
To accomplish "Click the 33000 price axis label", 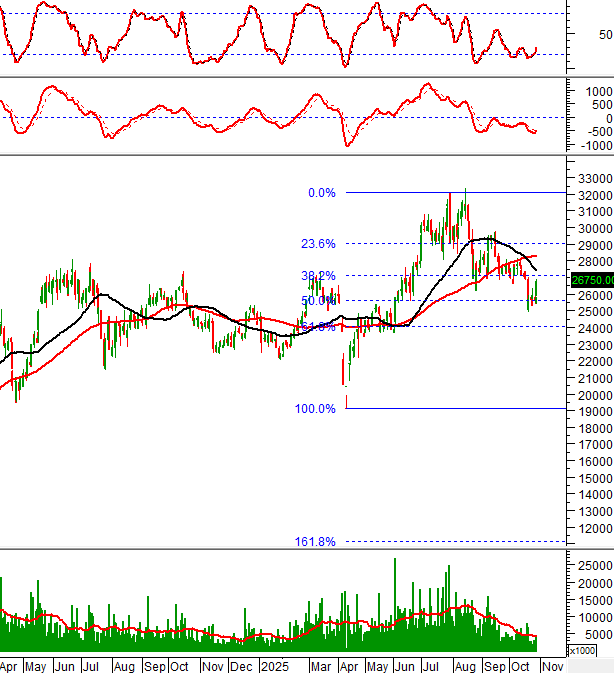I will point(591,178).
